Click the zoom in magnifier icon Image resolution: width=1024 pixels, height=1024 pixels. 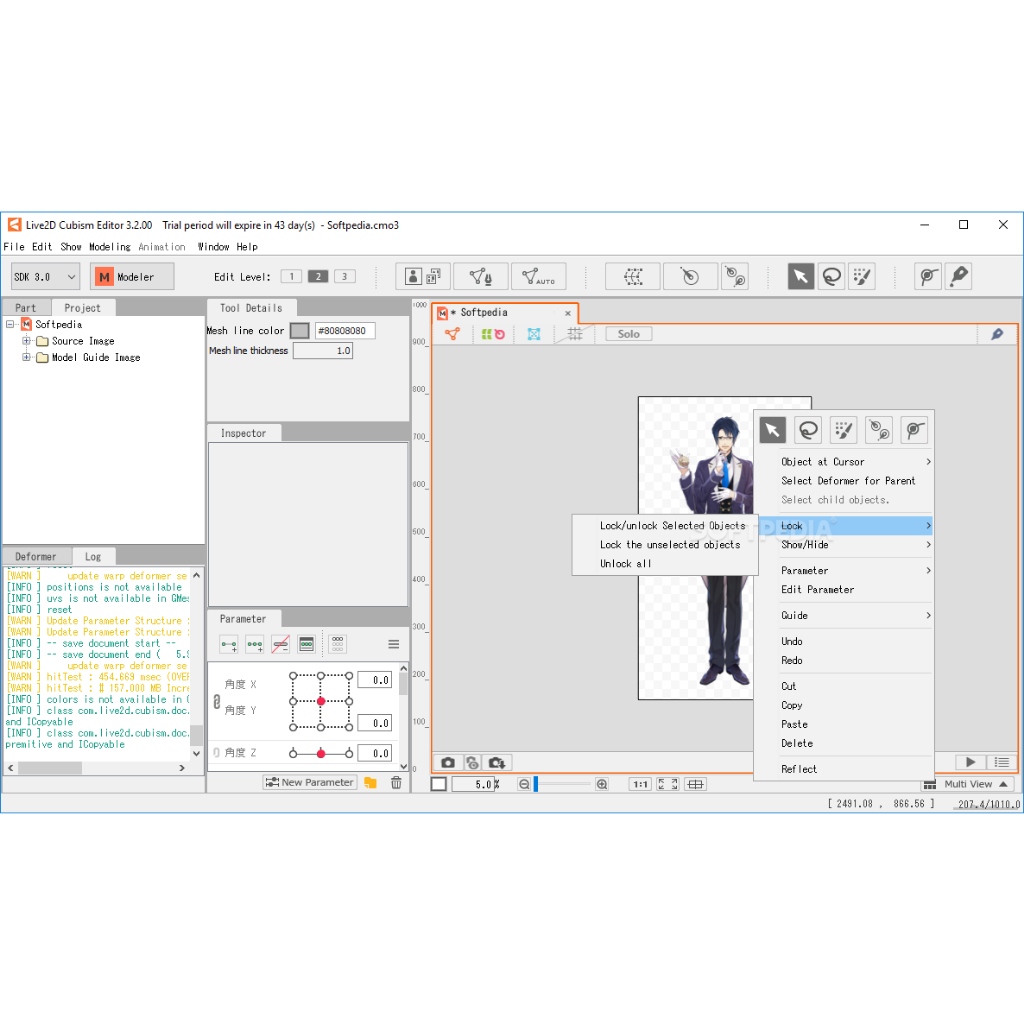602,785
